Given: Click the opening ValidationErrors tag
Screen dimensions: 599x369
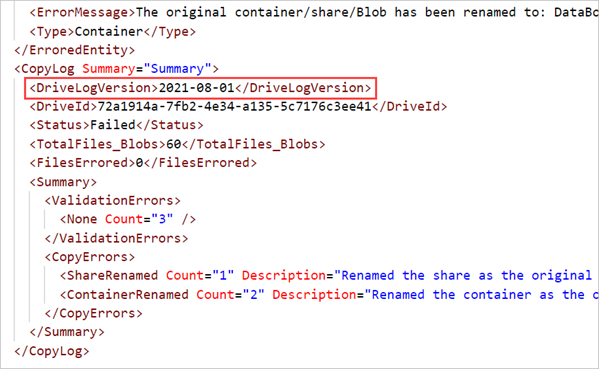Looking at the screenshot, I should tap(113, 201).
